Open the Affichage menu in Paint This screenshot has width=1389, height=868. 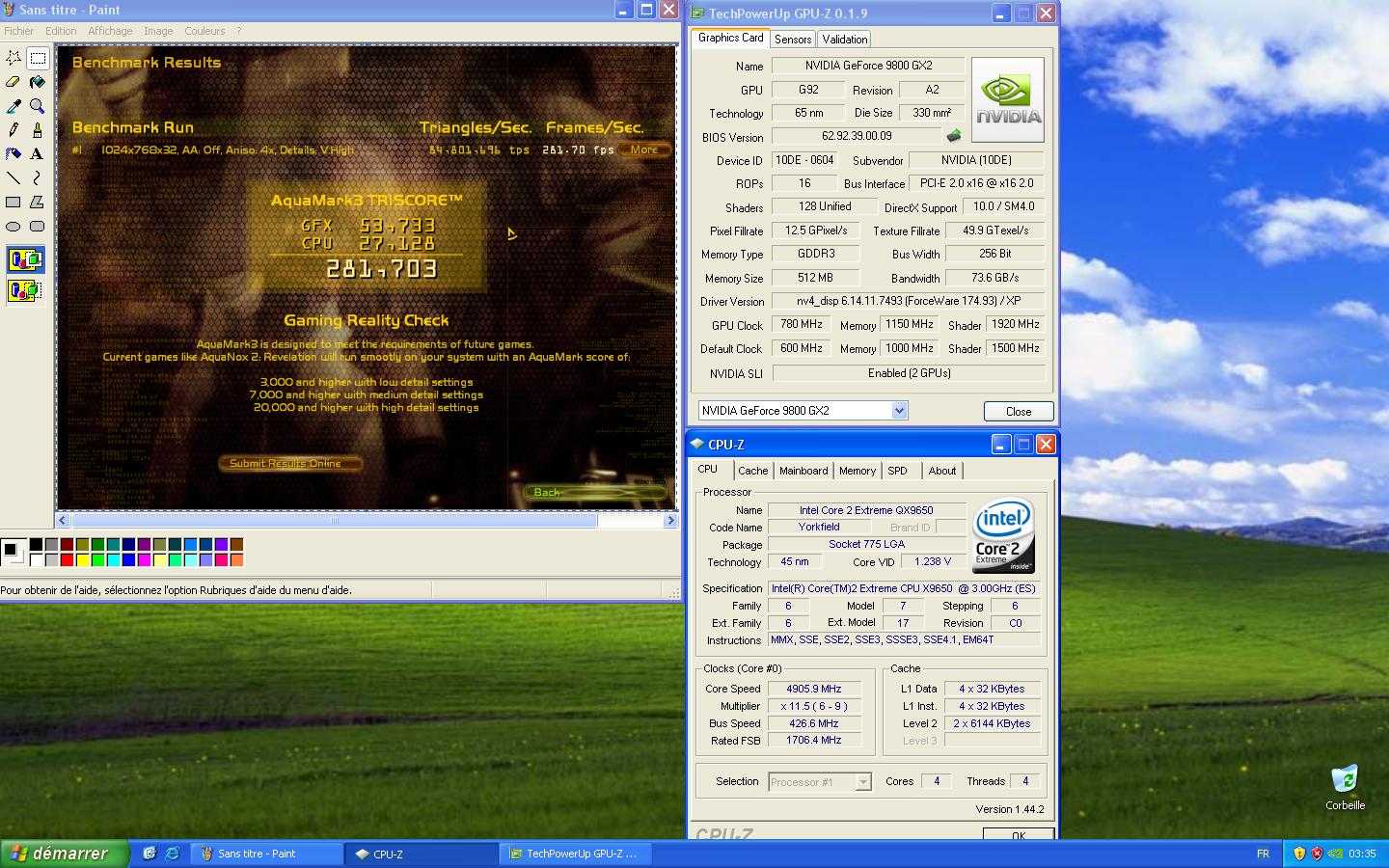coord(110,31)
